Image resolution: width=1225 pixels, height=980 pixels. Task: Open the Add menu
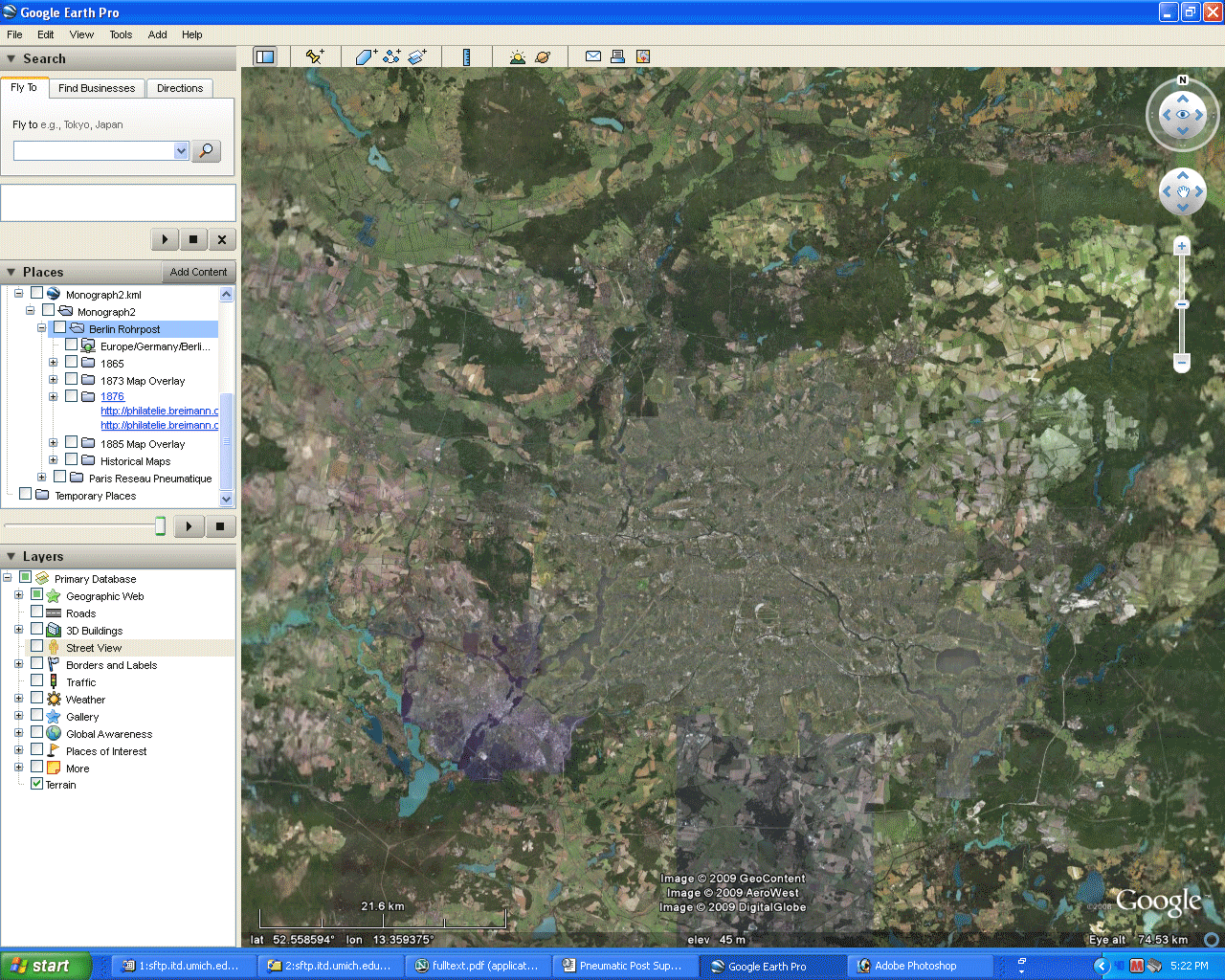pos(158,34)
